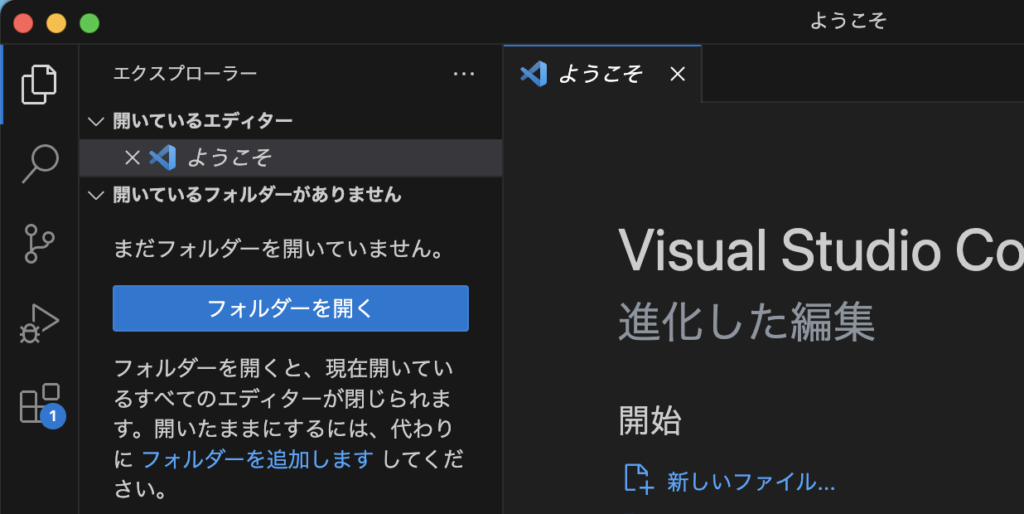This screenshot has height=514, width=1024.
Task: Open the Extensions view with badge
Action: pyautogui.click(x=40, y=404)
